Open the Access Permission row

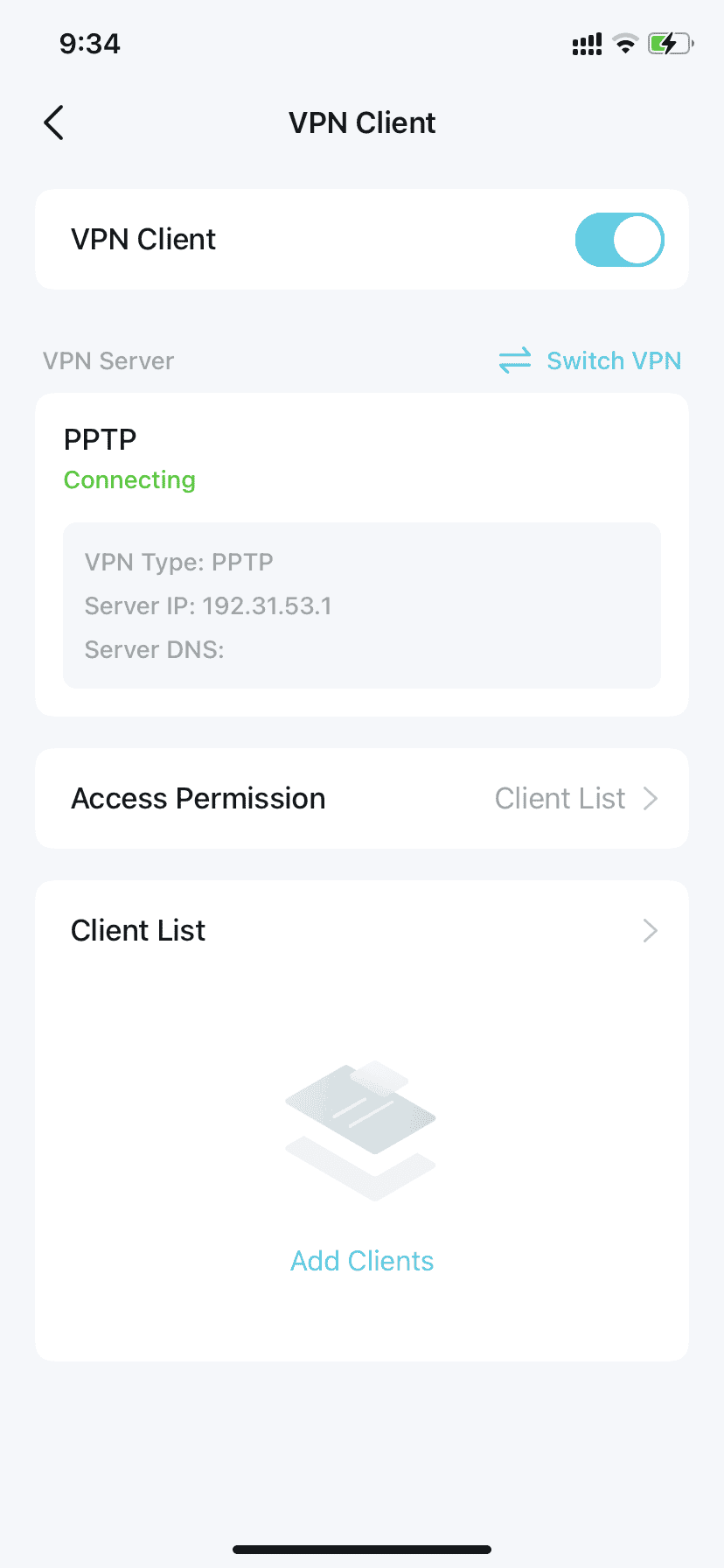(362, 798)
